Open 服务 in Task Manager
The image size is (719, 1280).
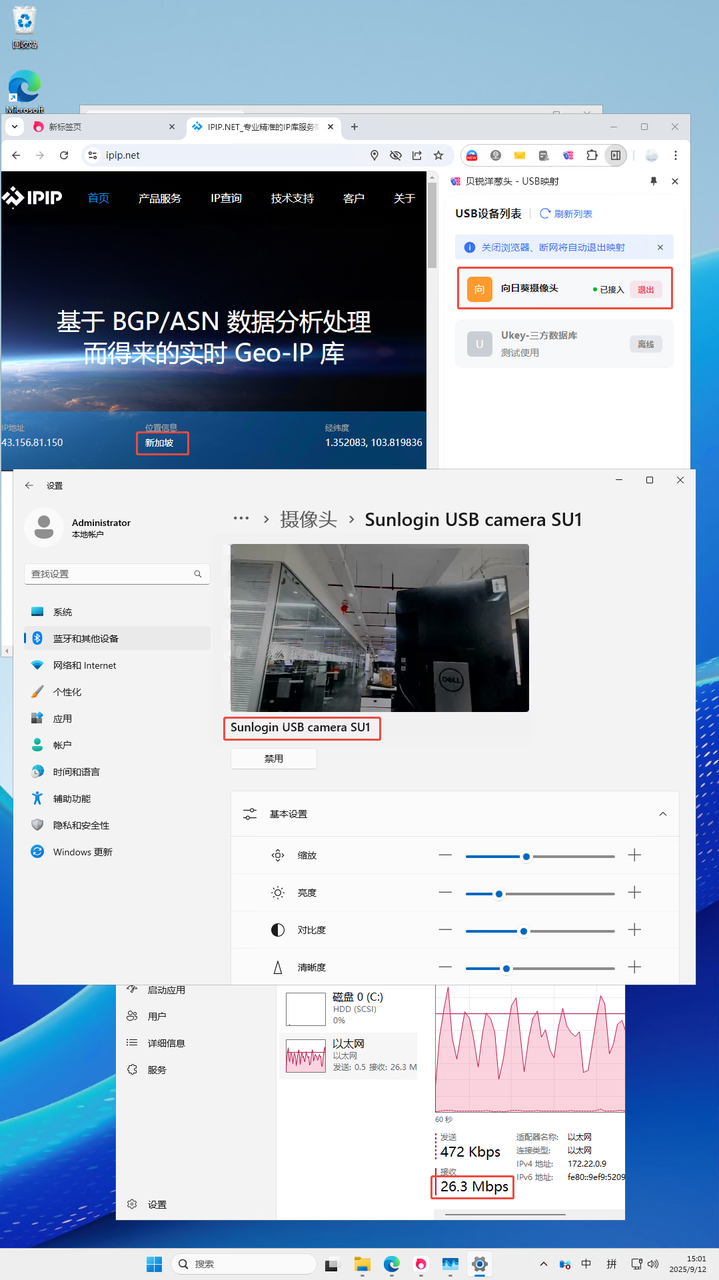coord(157,1070)
